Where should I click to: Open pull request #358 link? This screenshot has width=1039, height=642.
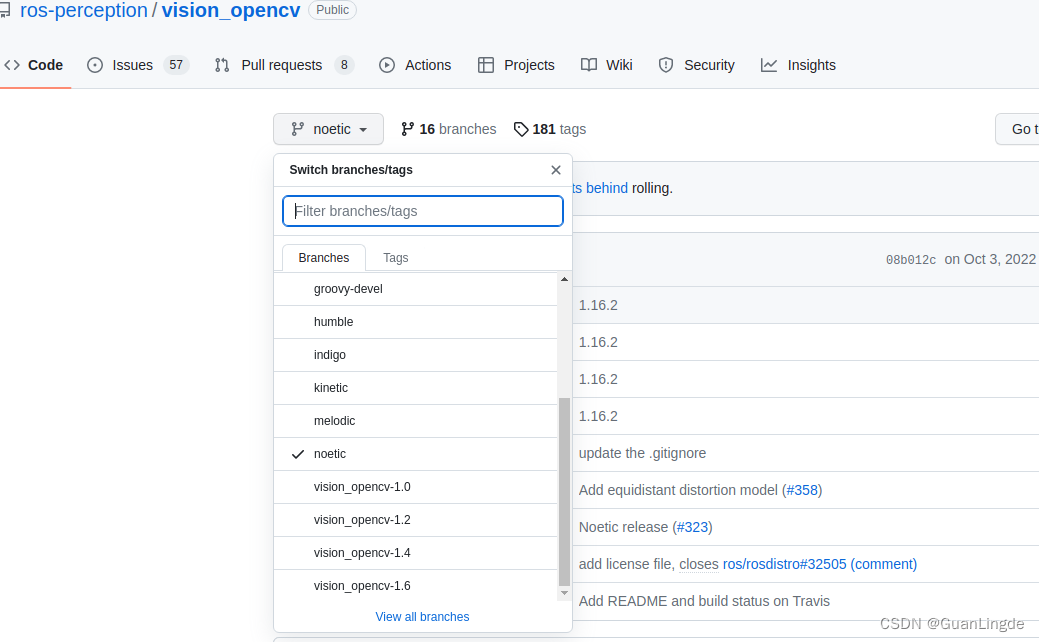click(802, 490)
